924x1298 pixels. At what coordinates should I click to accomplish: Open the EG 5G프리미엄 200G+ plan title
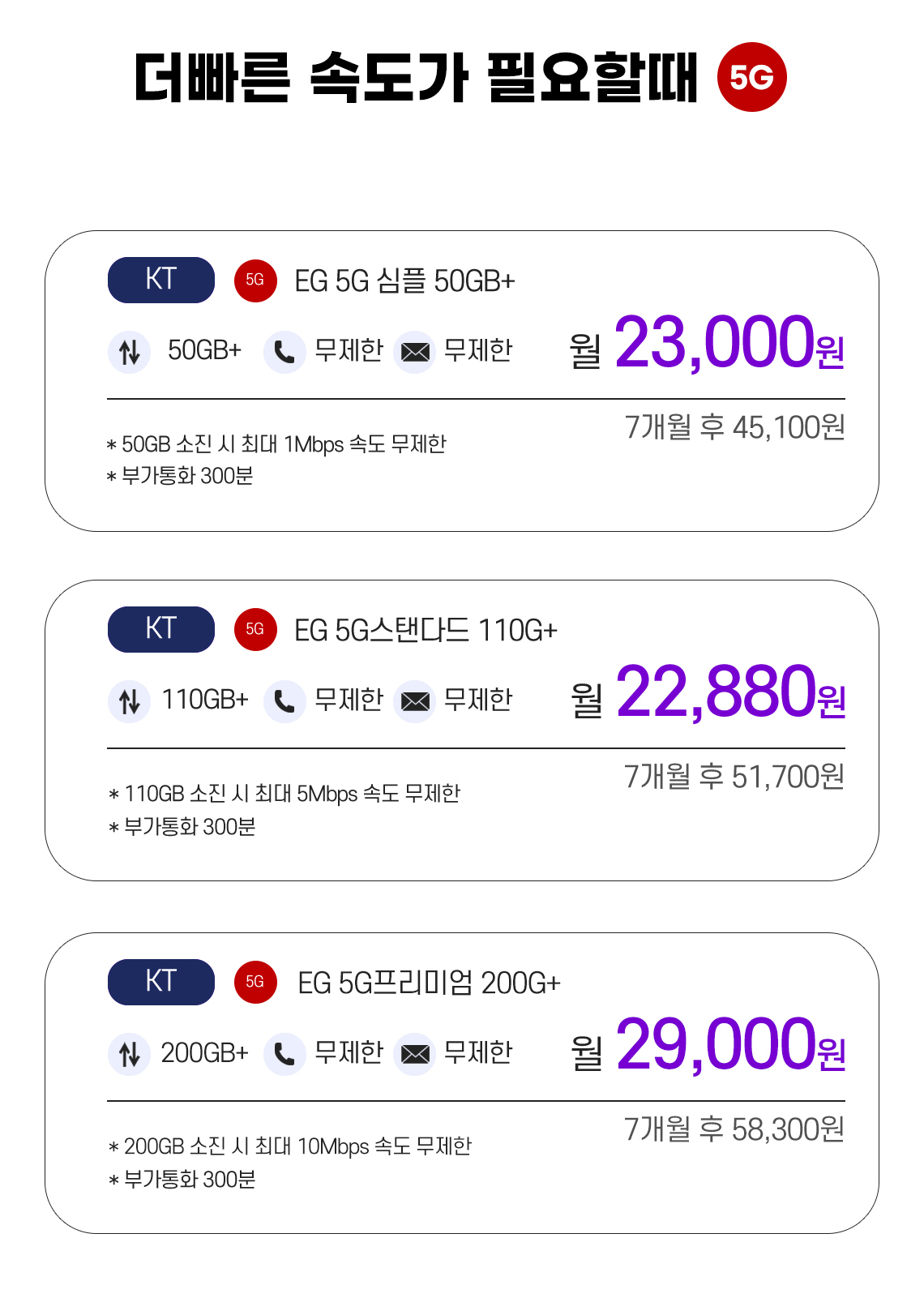pos(429,983)
